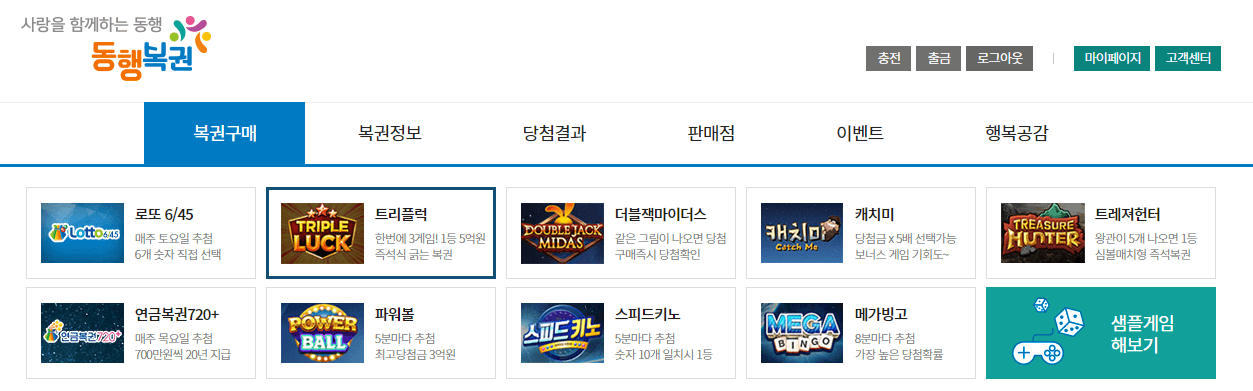This screenshot has width=1253, height=391.
Task: Open 고객센터
Action: click(x=1187, y=58)
